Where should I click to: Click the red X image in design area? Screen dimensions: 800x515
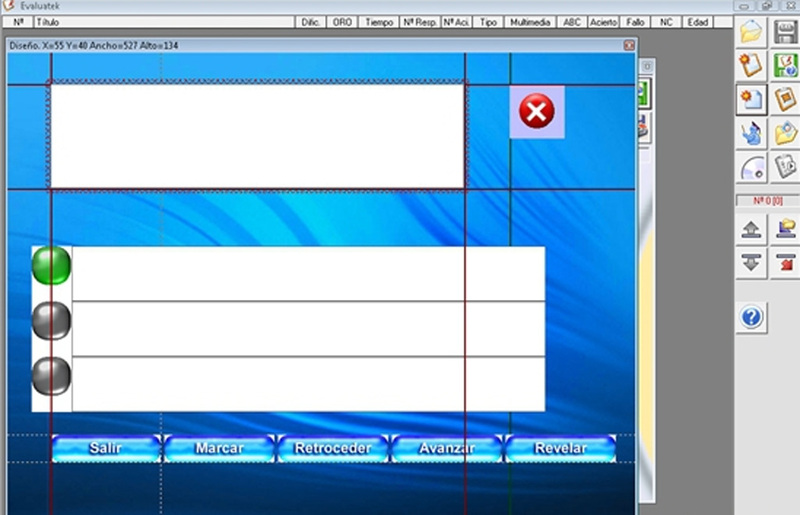pyautogui.click(x=537, y=112)
